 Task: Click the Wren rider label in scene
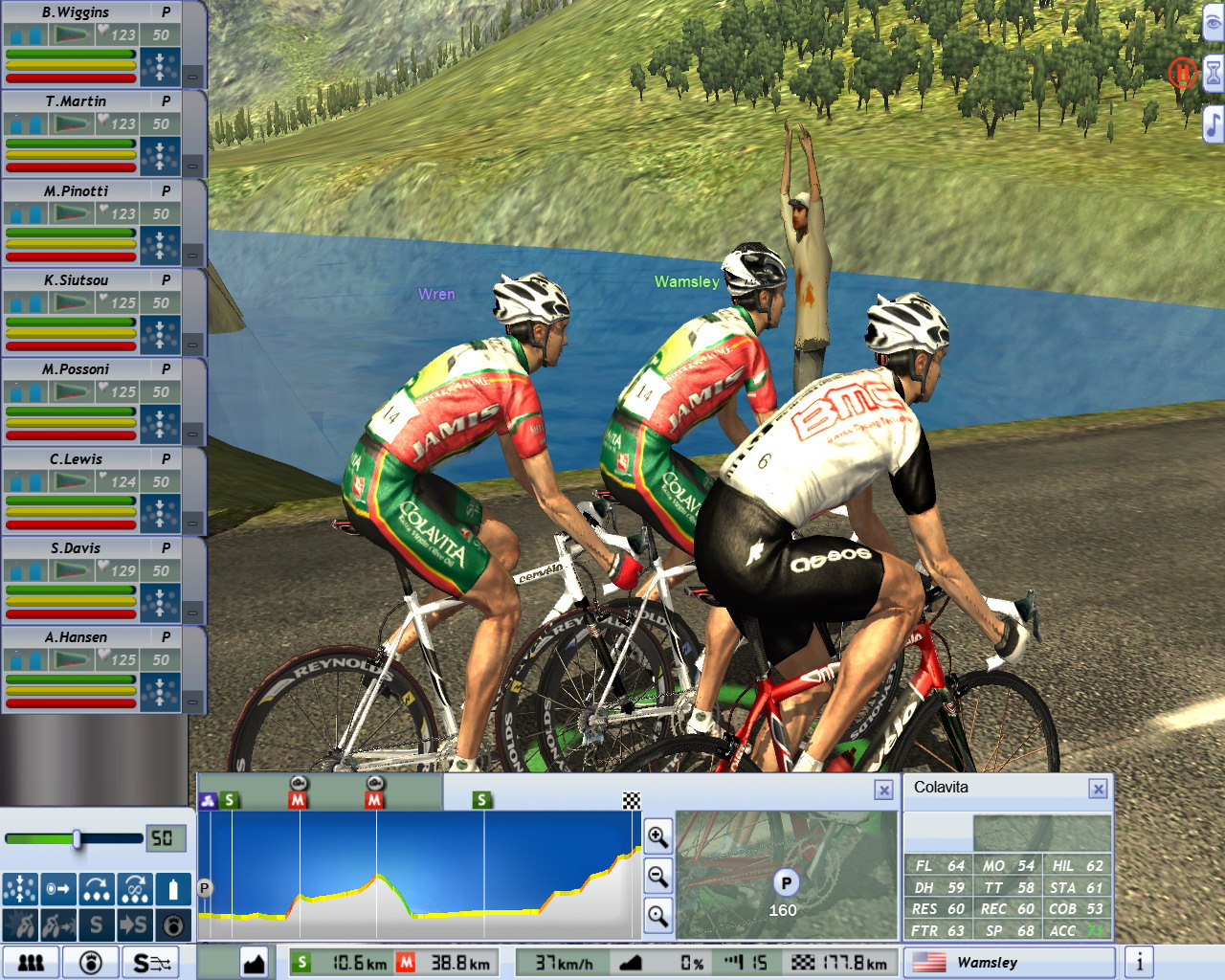[436, 294]
